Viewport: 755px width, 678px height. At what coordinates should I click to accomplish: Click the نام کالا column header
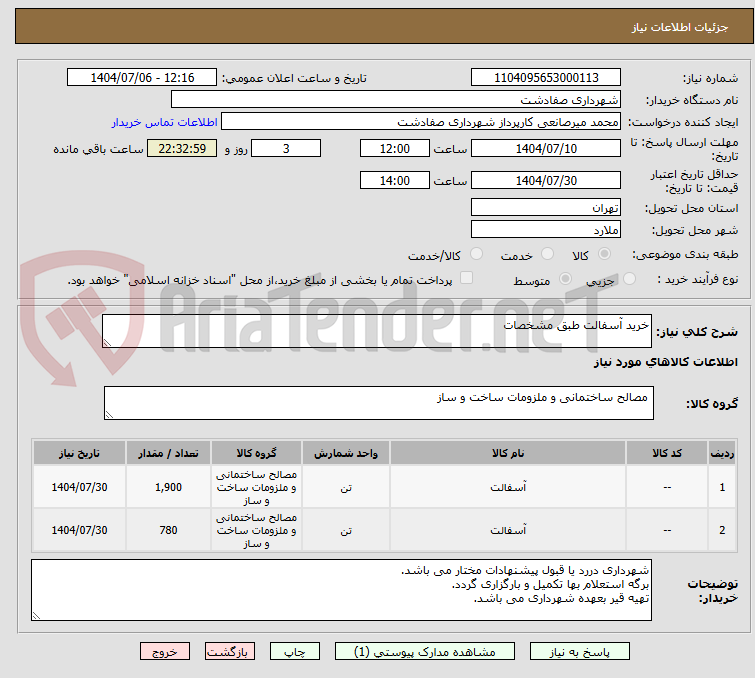(x=508, y=453)
